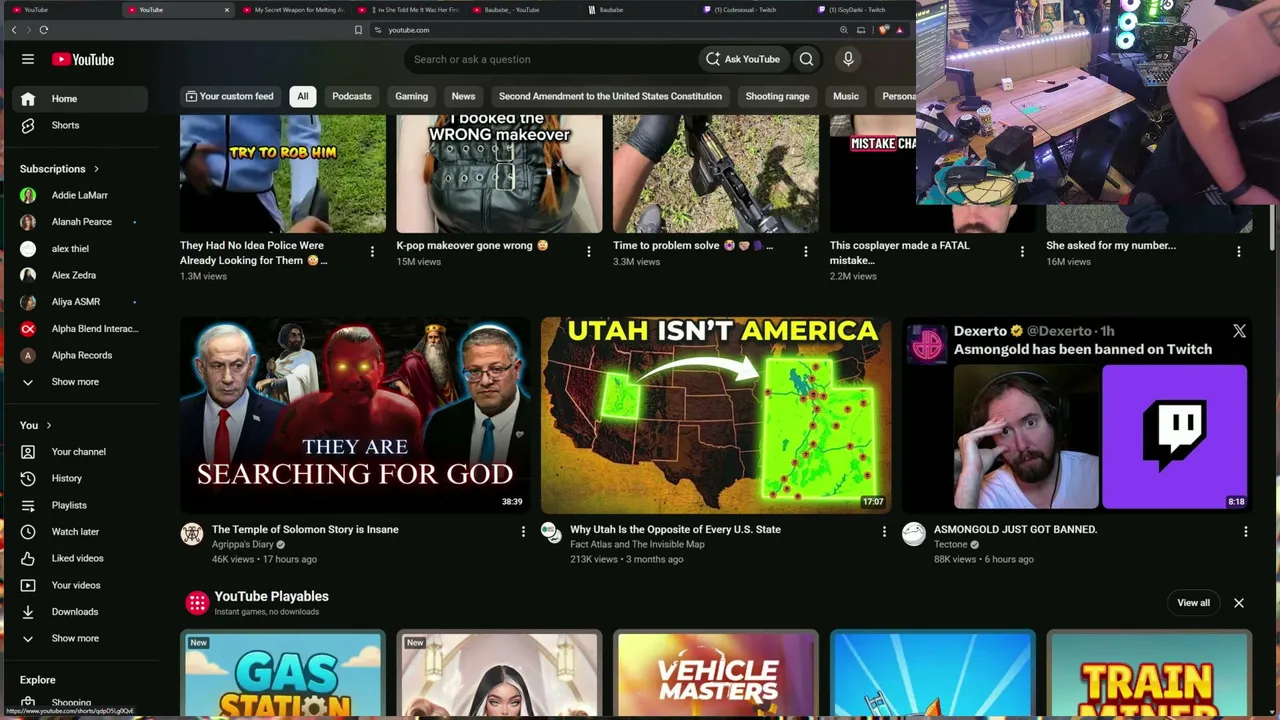This screenshot has height=720, width=1280.
Task: Click the search magnifier button
Action: (806, 59)
